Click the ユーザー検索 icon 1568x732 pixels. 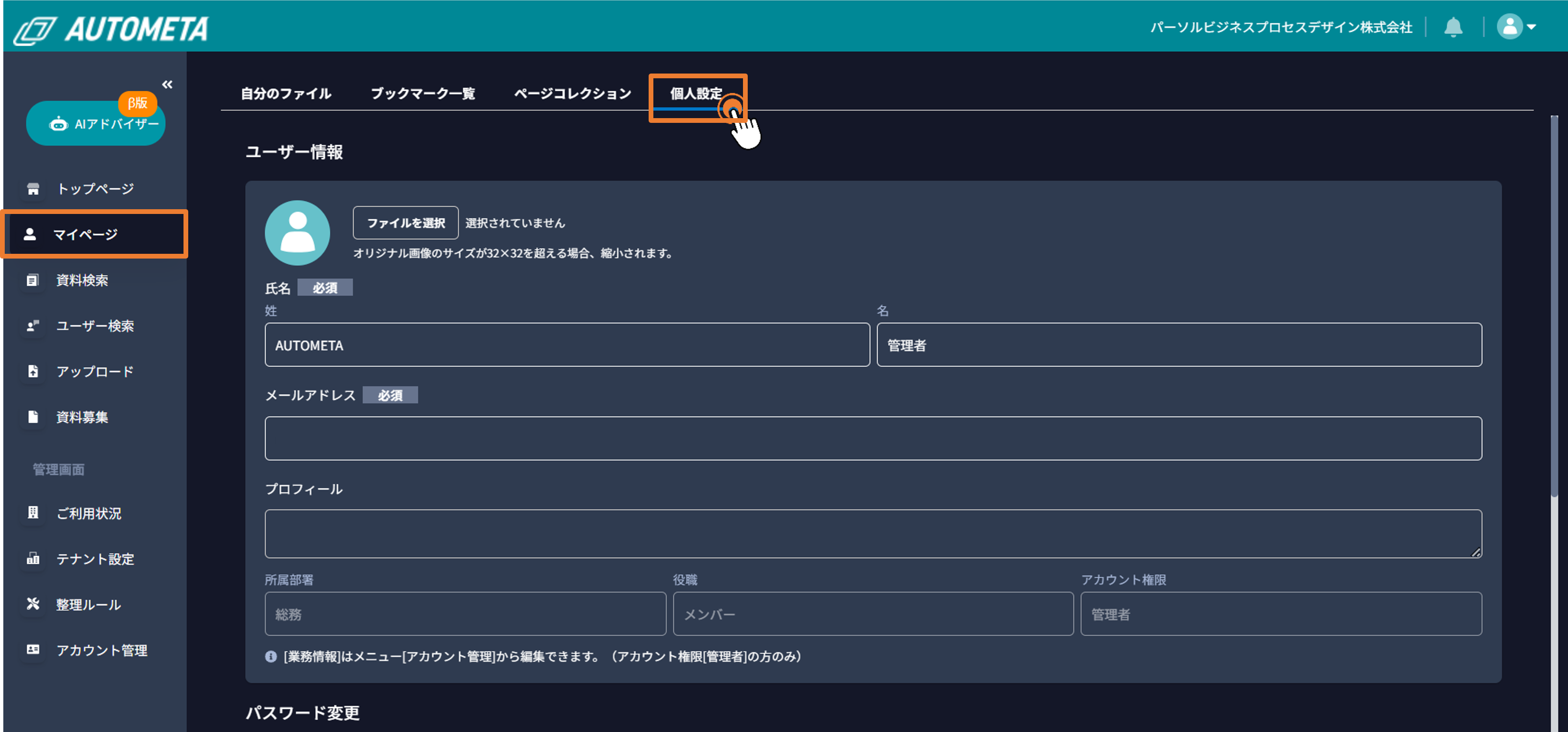pos(33,326)
